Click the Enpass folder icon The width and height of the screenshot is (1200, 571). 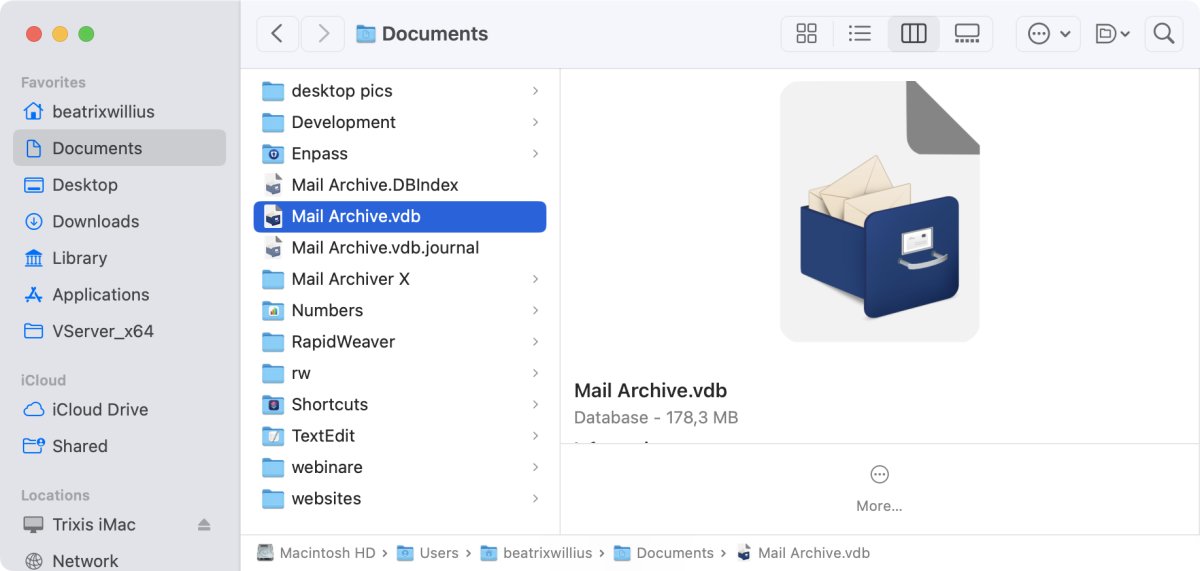273,154
